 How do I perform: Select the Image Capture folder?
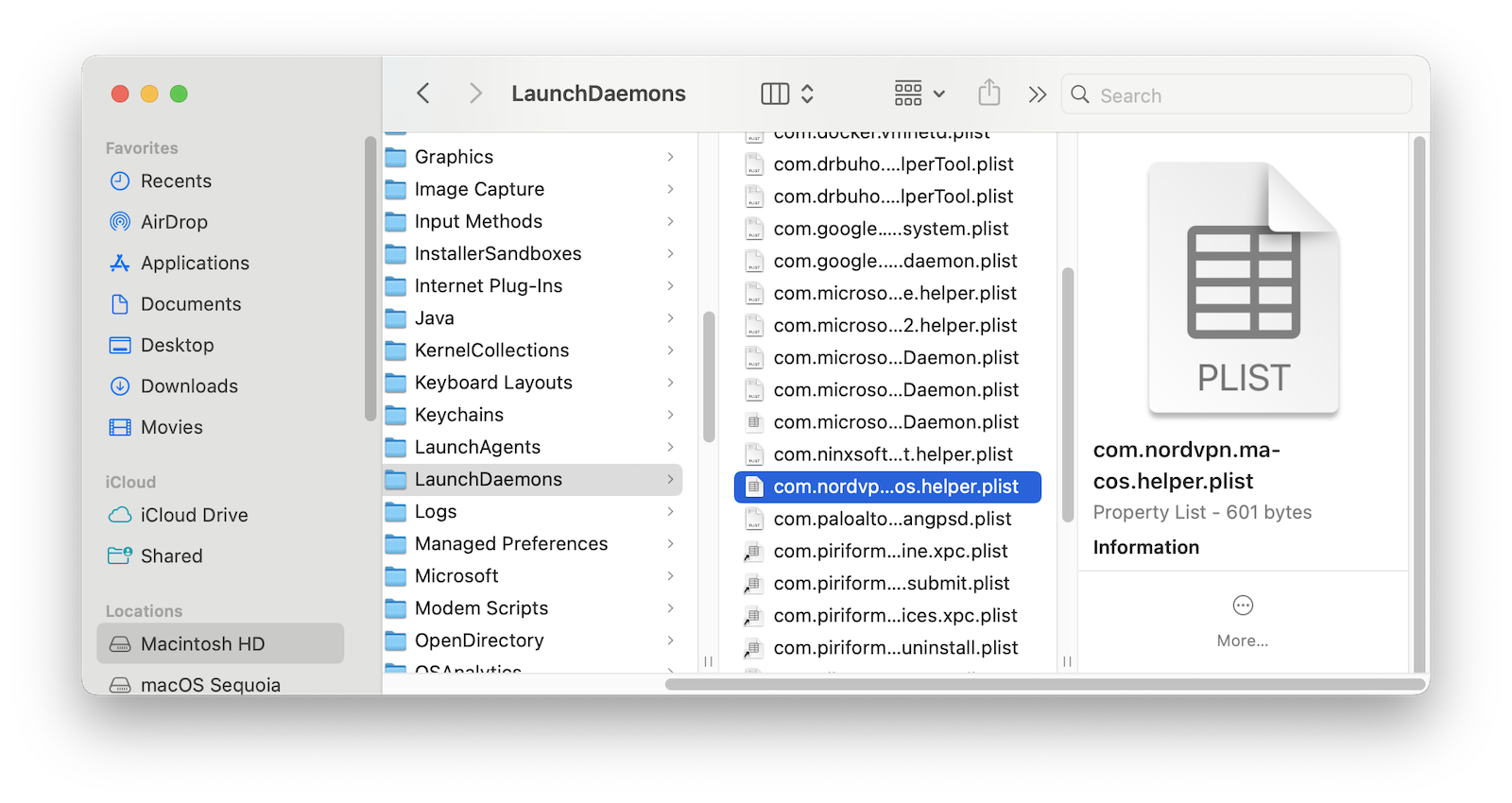pos(533,189)
